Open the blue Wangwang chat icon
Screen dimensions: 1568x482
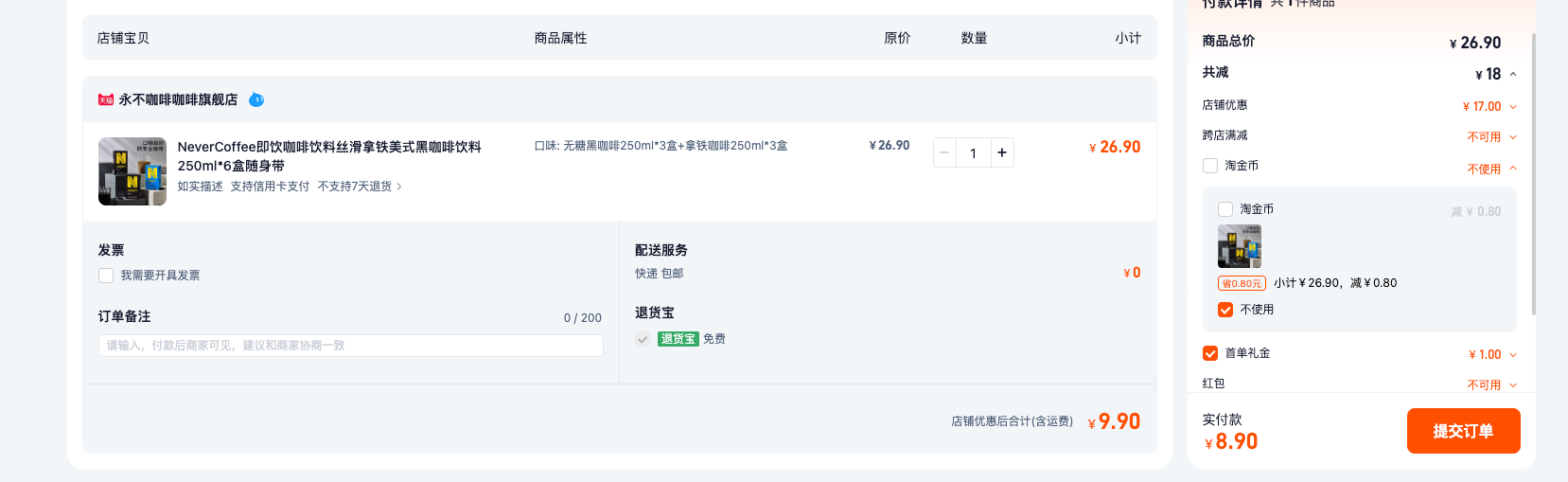(256, 99)
